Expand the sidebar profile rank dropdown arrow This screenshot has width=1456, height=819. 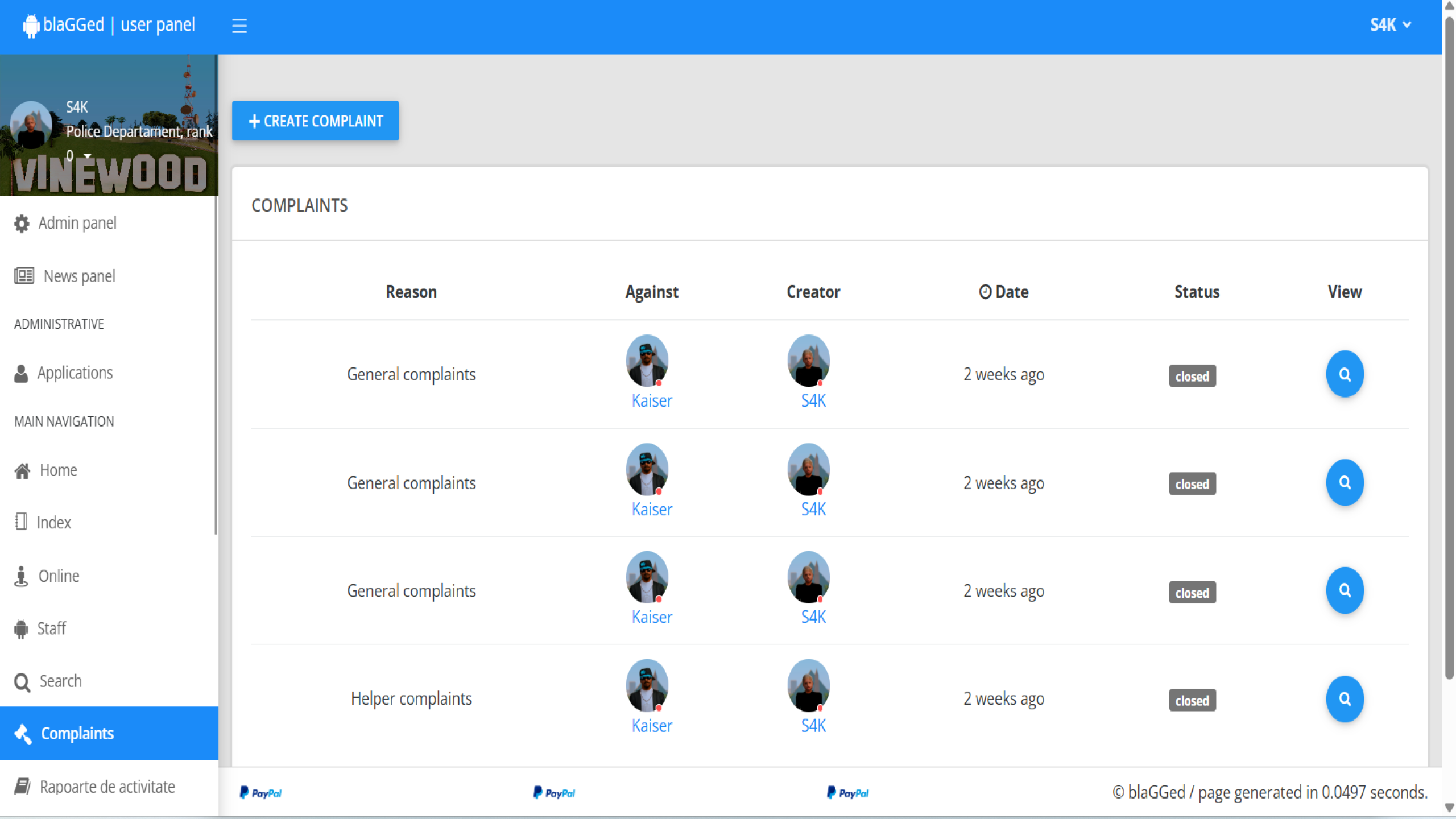pyautogui.click(x=87, y=155)
